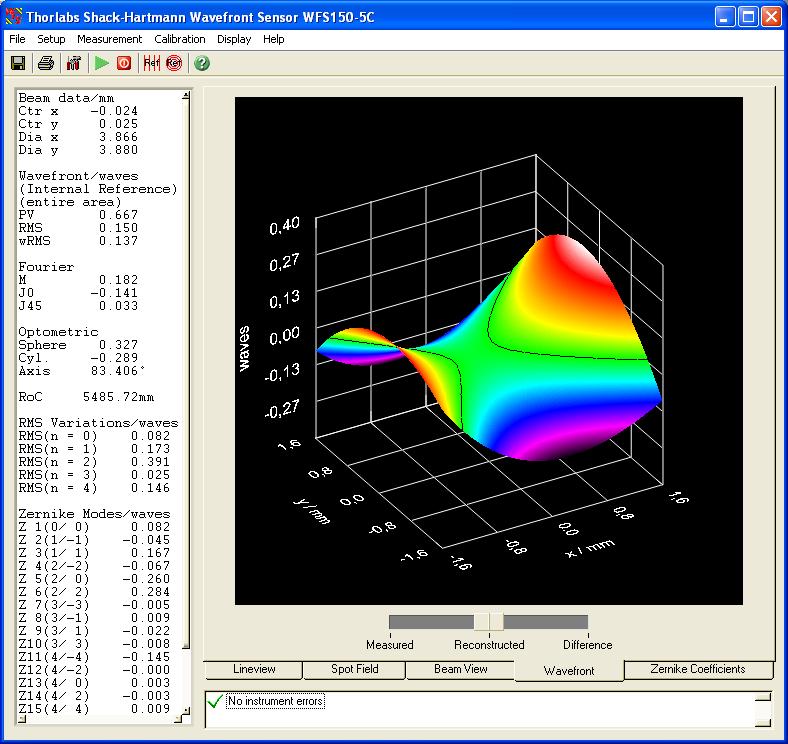788x744 pixels.
Task: Set slider to Measured position
Action: [x=389, y=644]
